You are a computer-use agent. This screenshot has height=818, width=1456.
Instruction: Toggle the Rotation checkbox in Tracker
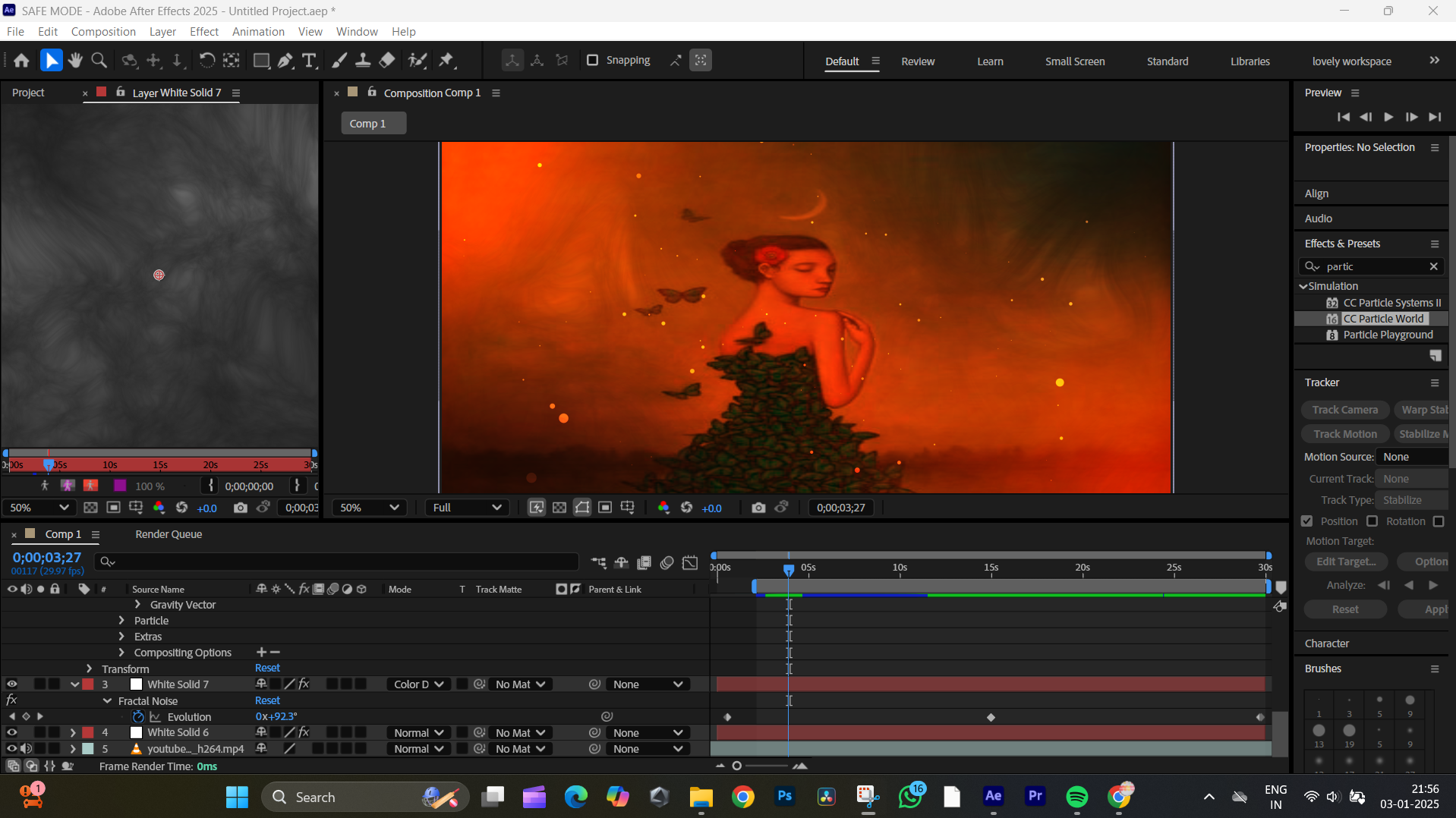point(1372,521)
